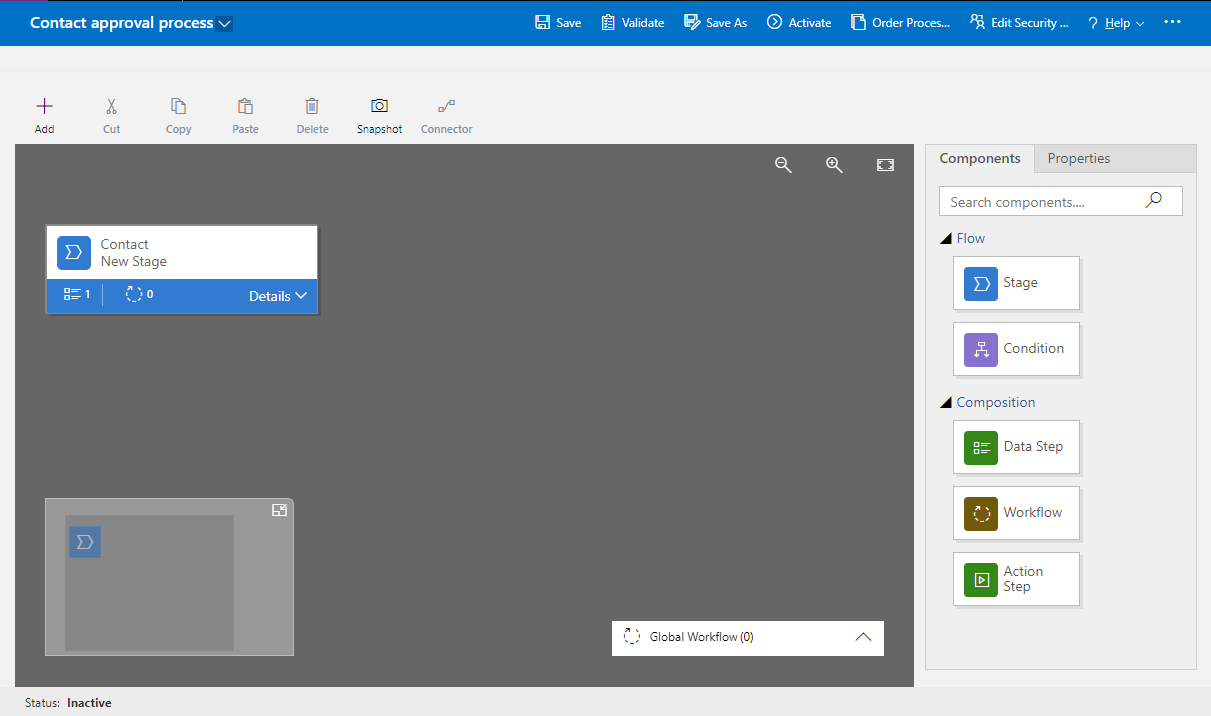The width and height of the screenshot is (1211, 716).
Task: Open the Help menu
Action: tap(1116, 23)
